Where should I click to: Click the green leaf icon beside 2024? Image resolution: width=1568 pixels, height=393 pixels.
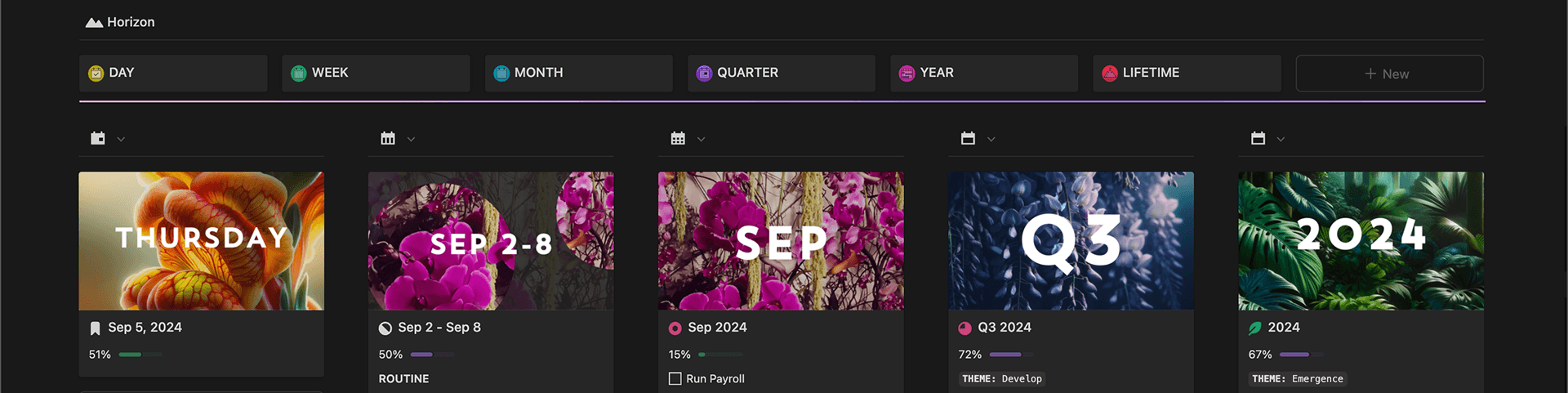point(1254,328)
